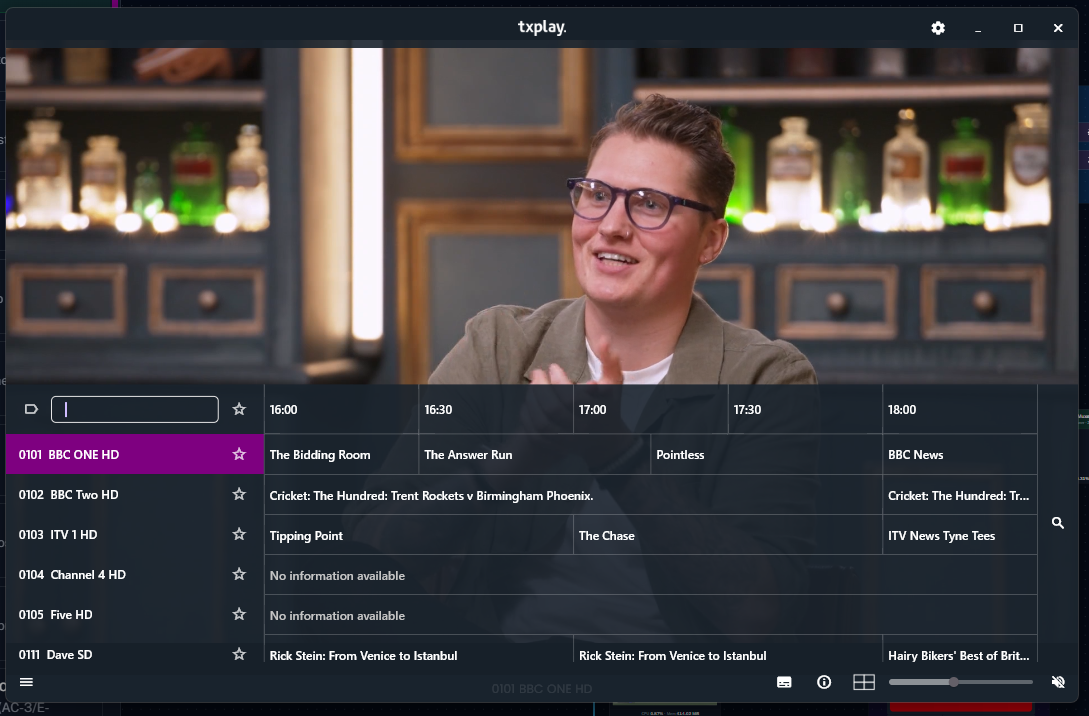Screen dimensions: 1089x716
Task: Open Pointless programme entry
Action: pyautogui.click(x=767, y=455)
